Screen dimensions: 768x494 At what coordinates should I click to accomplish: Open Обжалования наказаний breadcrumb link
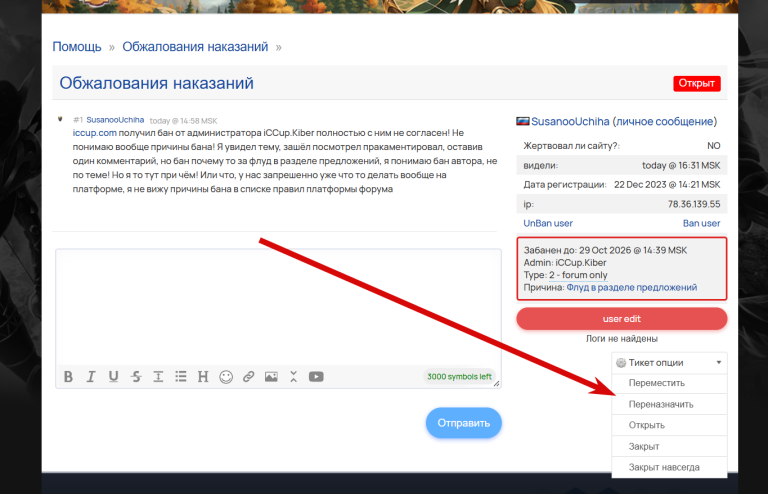click(x=195, y=47)
